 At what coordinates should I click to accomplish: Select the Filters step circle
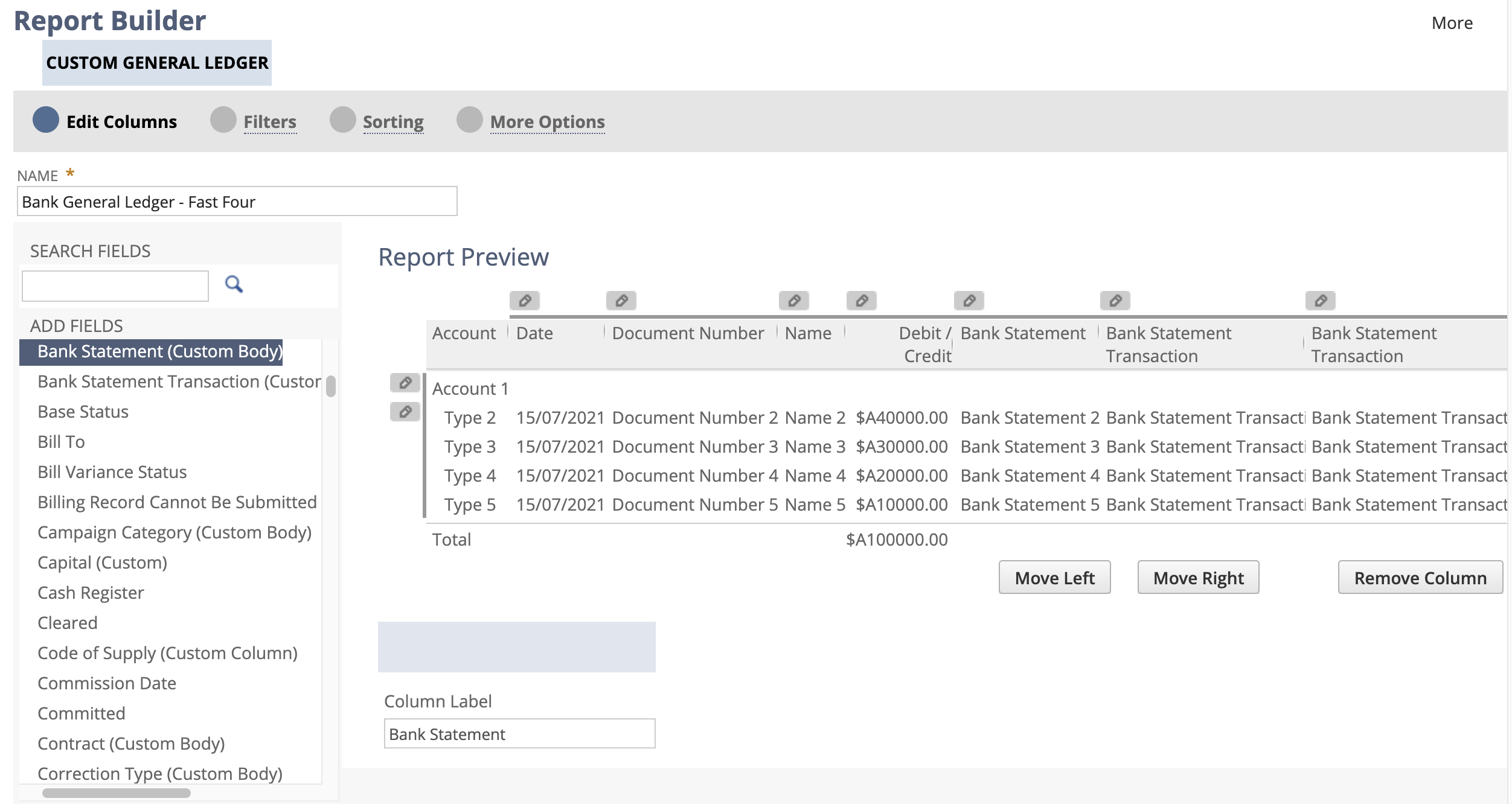[223, 121]
